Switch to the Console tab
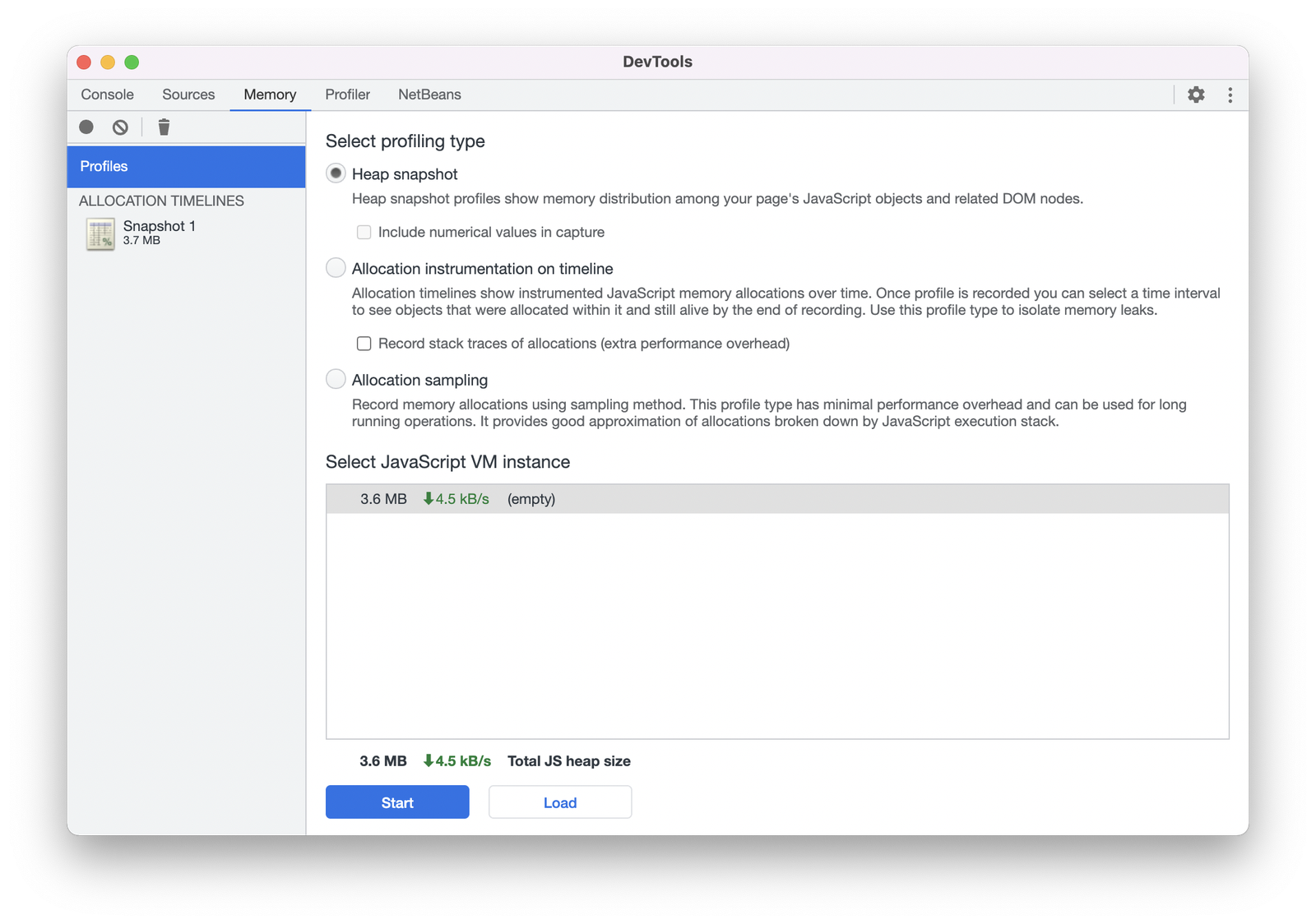 pos(107,95)
